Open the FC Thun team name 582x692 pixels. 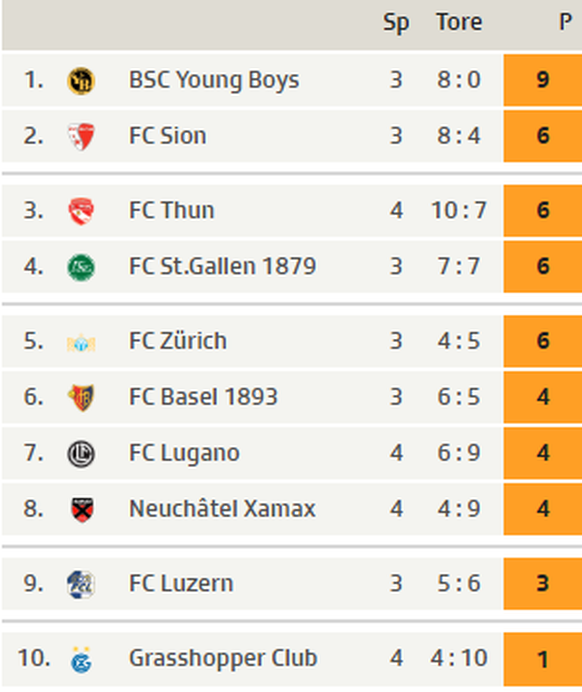(172, 210)
